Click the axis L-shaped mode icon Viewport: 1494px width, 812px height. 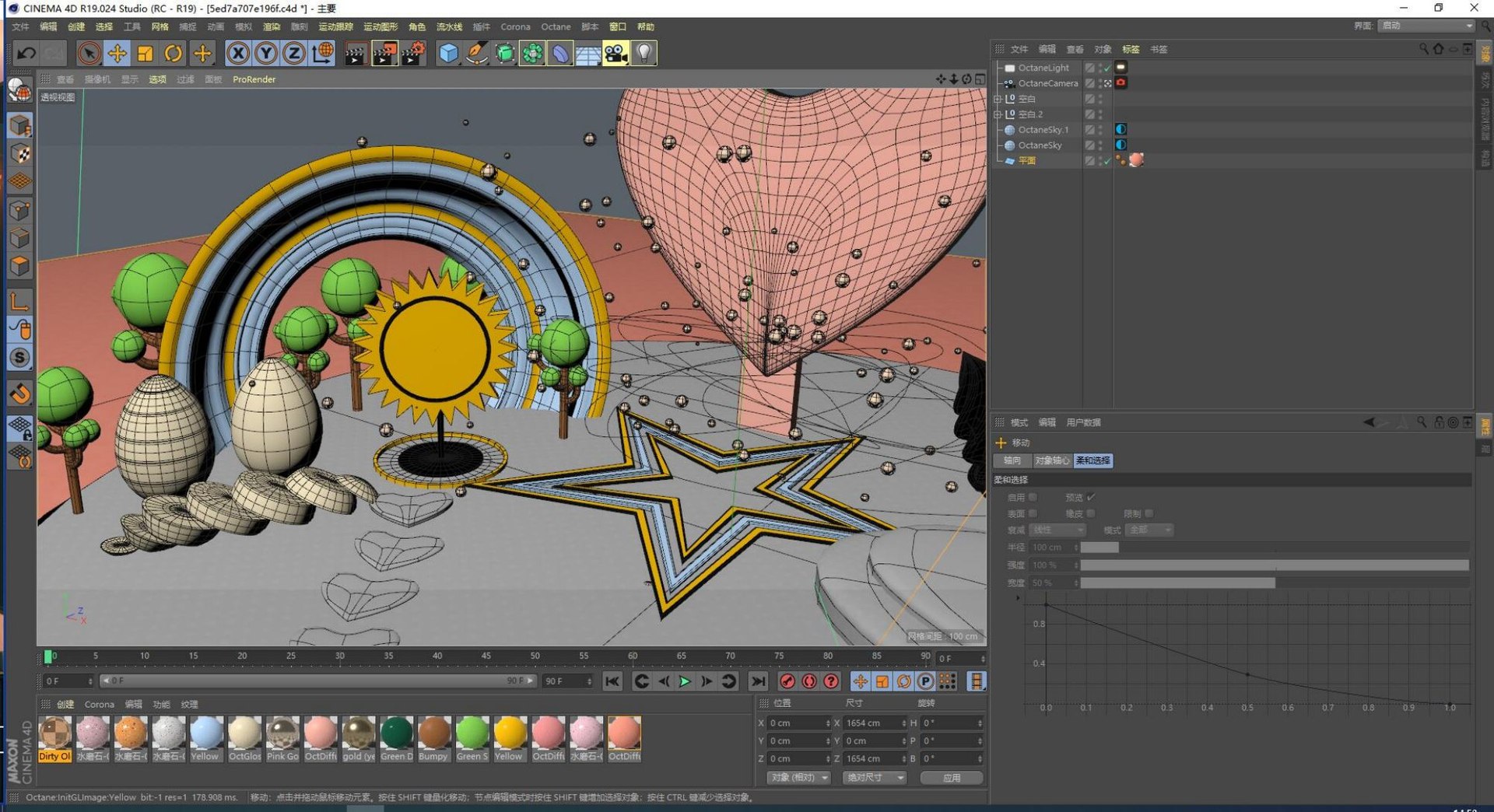click(x=20, y=301)
